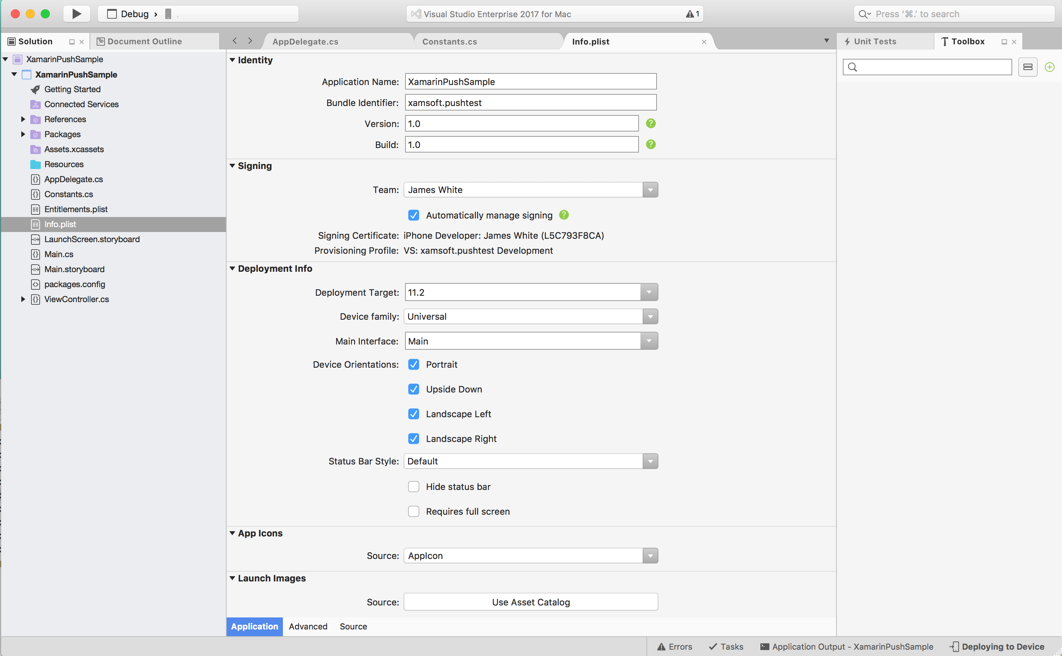
Task: Click the search magnifier in the global search
Action: (x=864, y=14)
